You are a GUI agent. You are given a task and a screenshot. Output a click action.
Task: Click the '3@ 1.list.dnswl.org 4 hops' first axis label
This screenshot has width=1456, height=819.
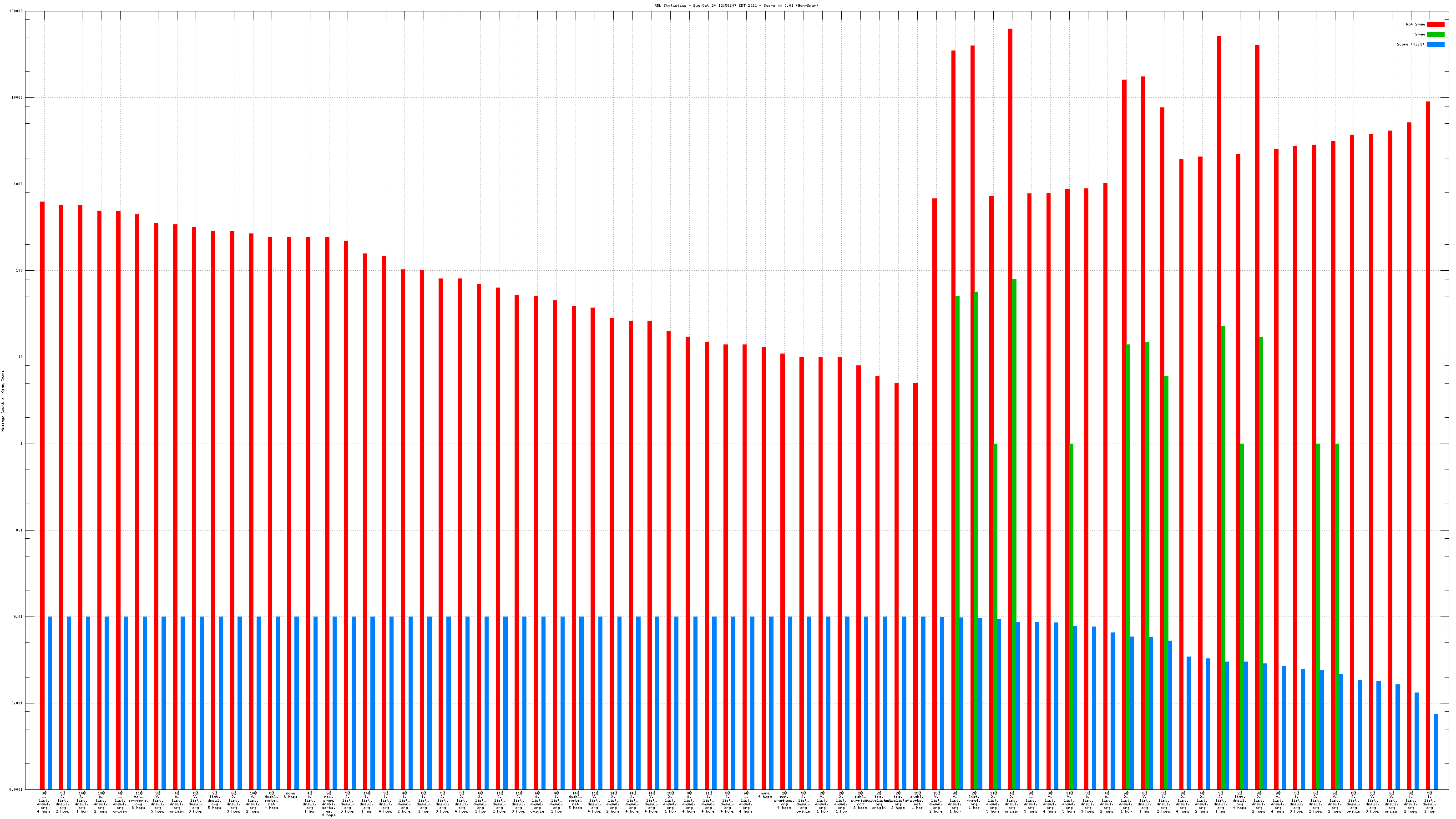pos(44,802)
